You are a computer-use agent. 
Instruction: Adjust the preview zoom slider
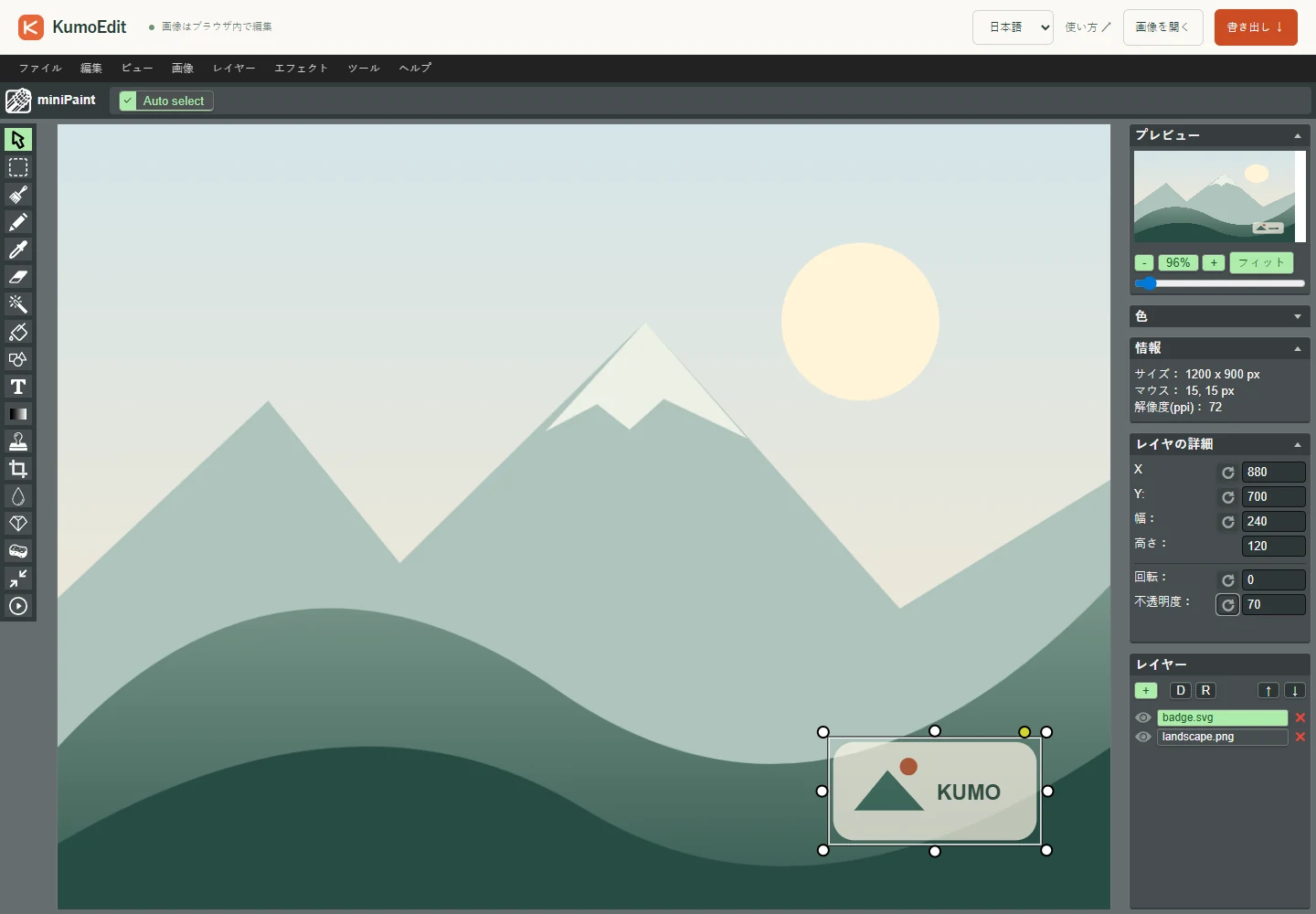click(1220, 283)
